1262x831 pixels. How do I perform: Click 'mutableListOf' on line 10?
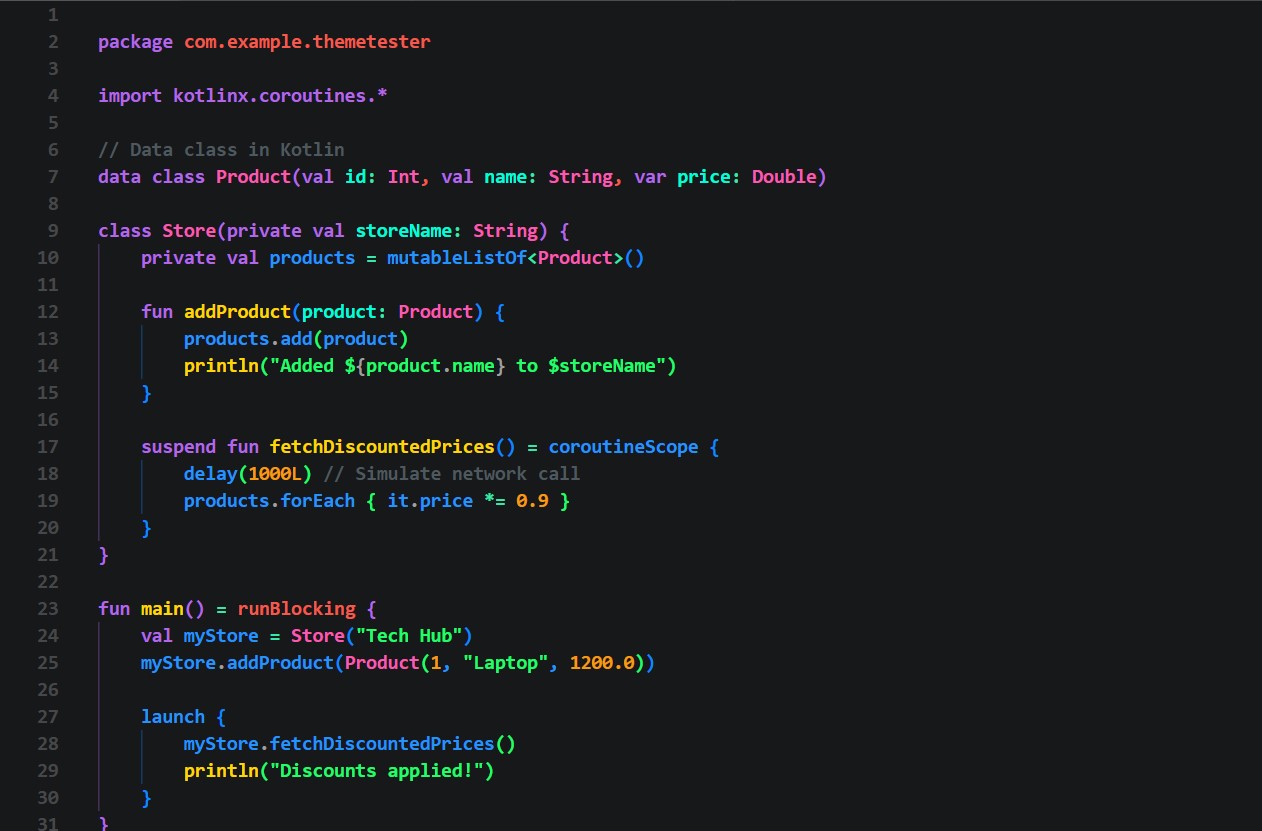pos(457,258)
